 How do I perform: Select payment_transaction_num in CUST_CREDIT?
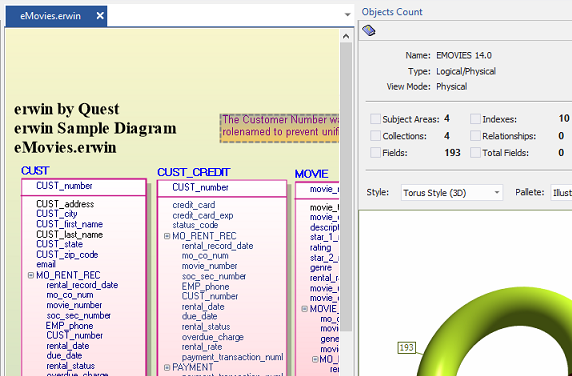coord(232,357)
